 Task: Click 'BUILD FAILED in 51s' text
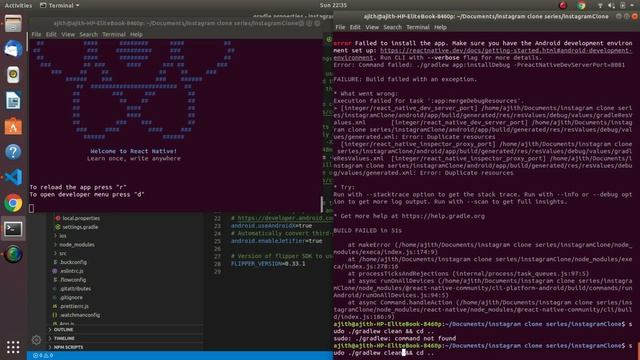coord(367,231)
